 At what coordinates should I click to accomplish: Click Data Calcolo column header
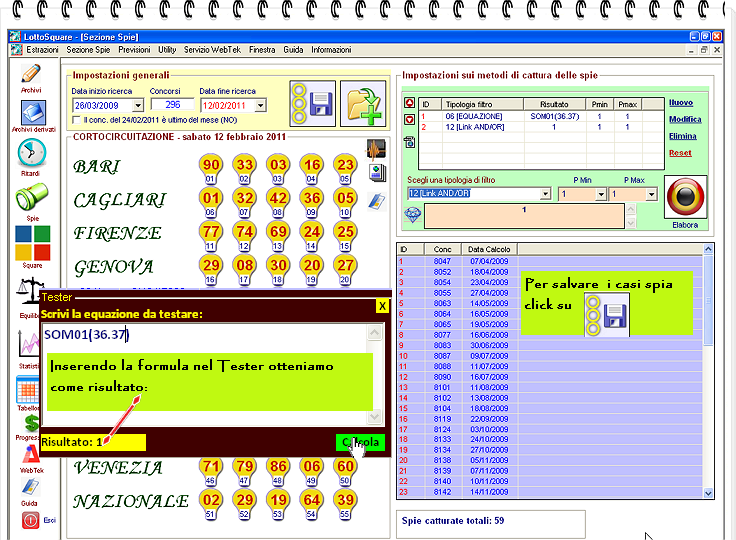point(489,249)
